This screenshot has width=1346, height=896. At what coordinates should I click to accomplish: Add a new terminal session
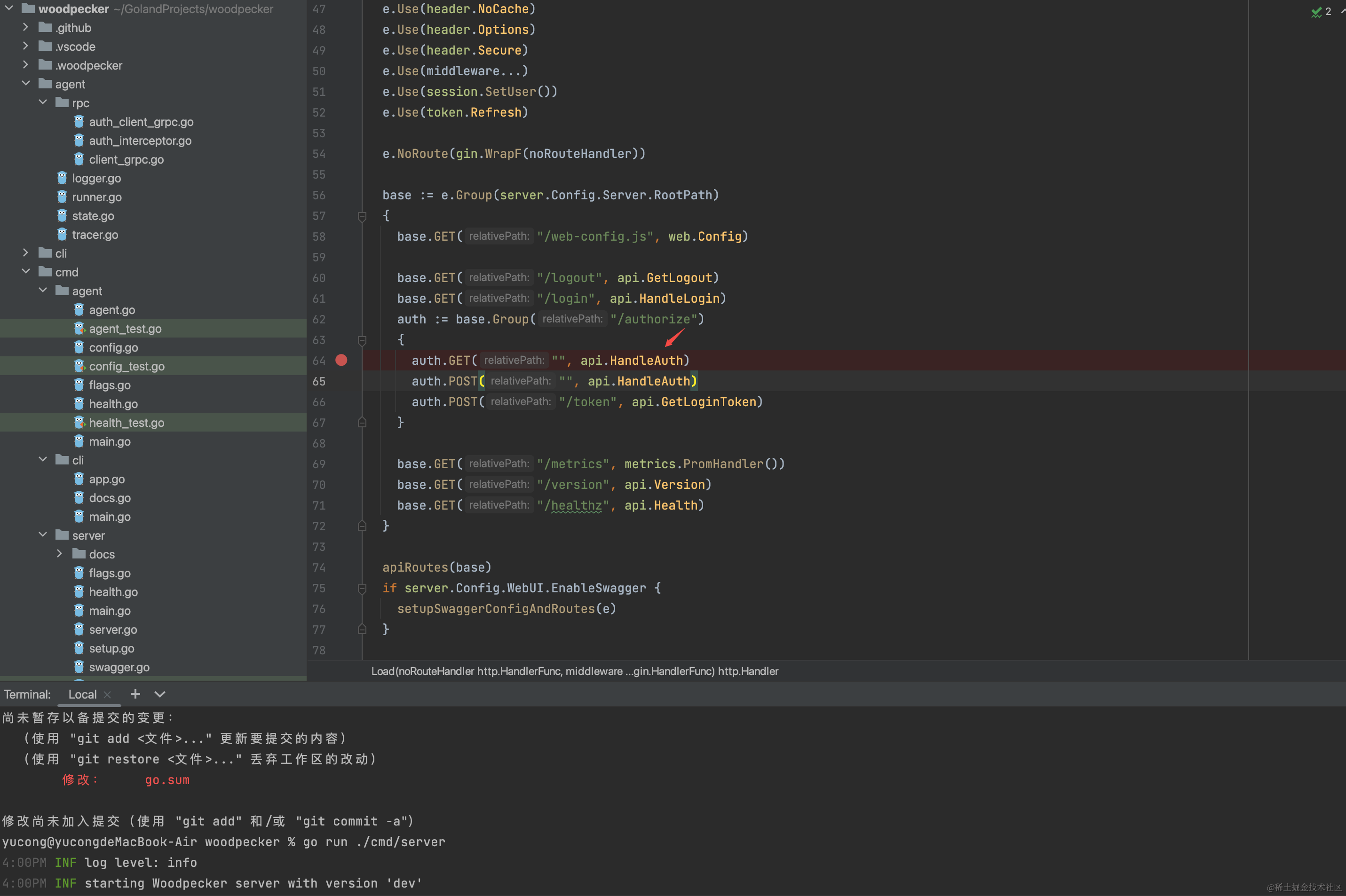pos(135,694)
